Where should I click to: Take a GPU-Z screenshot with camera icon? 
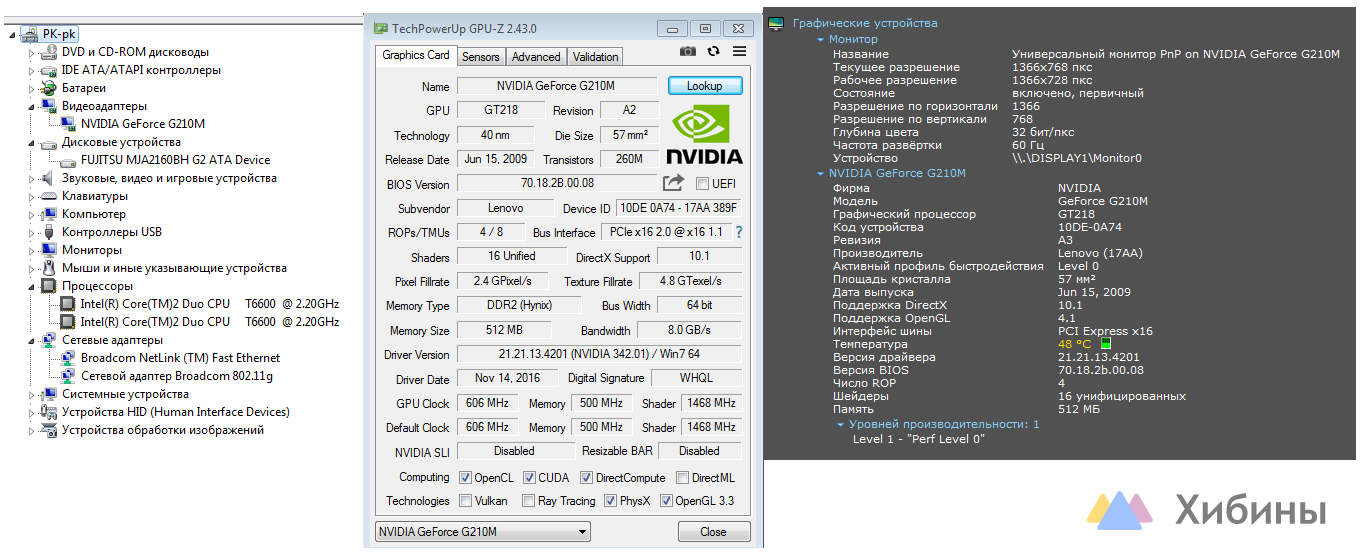pos(688,51)
